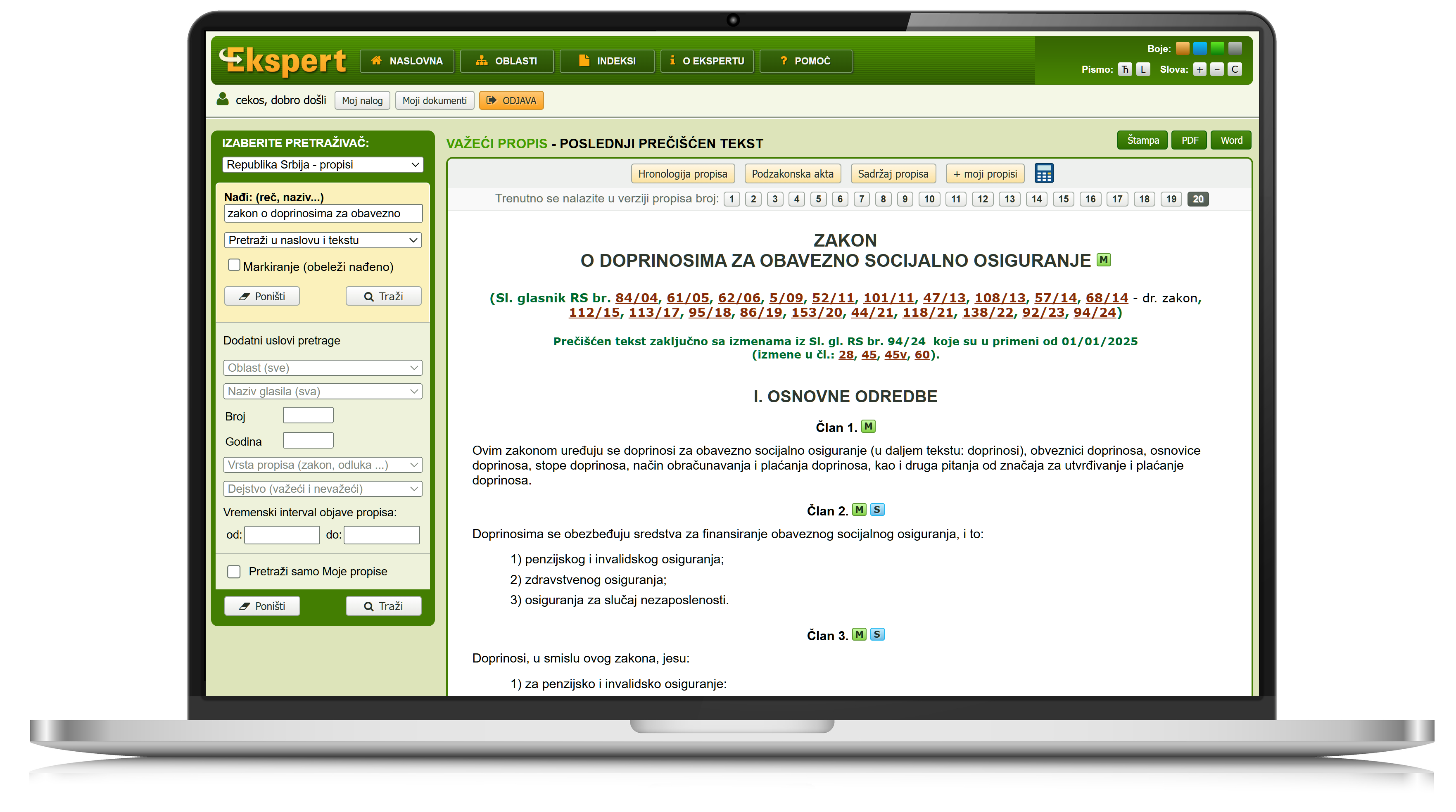Viewport: 1456px width, 812px height.
Task: Expand the Republika Srbija - propisi search selector
Action: (x=323, y=164)
